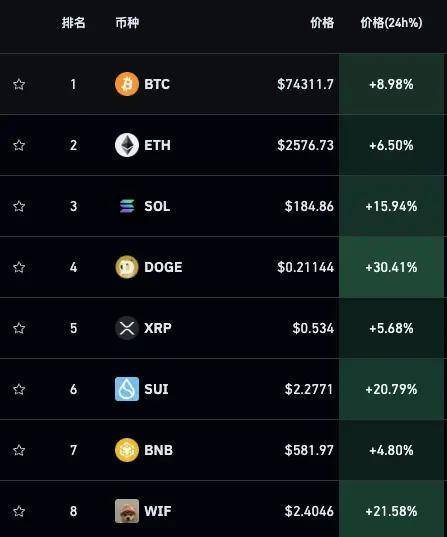Viewport: 447px width, 537px height.
Task: Star the DOGE row as favorite
Action: pos(19,267)
